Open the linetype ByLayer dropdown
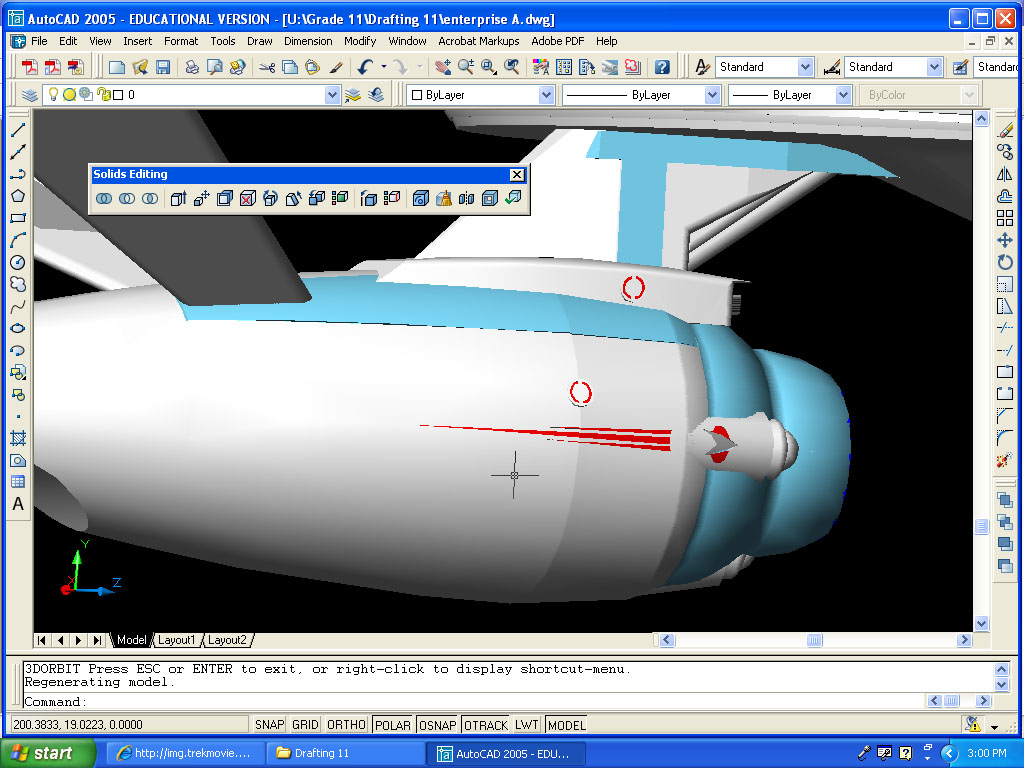Screen dimensions: 1024x768 click(712, 95)
